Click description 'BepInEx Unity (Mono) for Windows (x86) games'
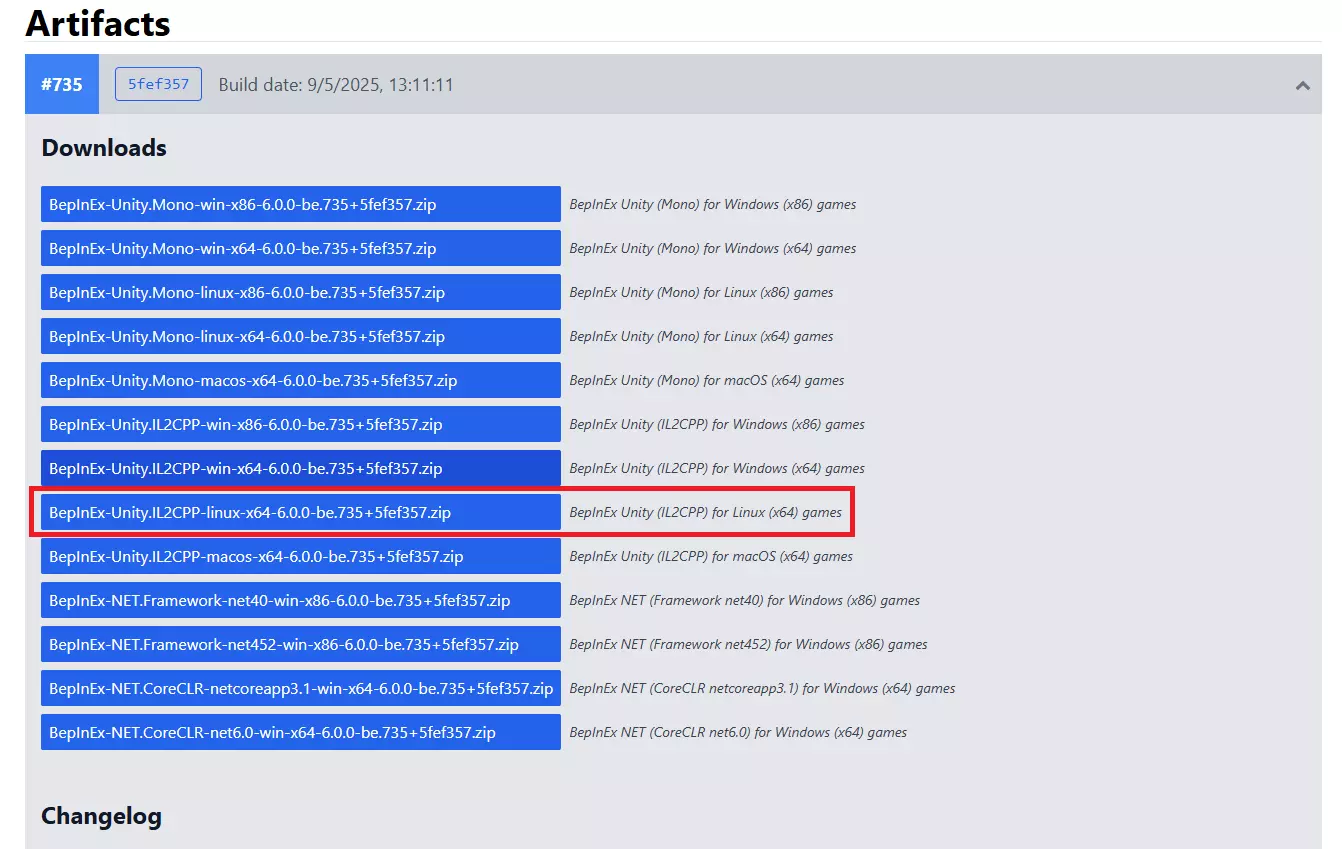 tap(713, 204)
